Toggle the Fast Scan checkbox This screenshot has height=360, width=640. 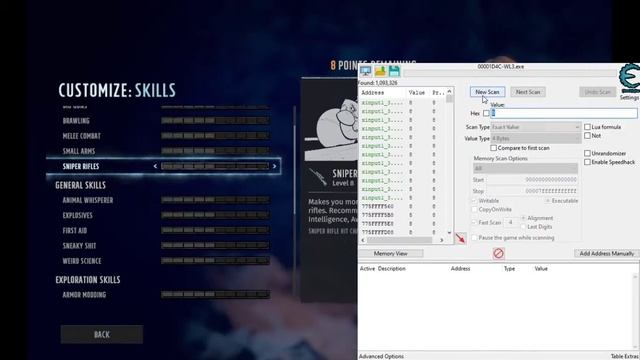(x=474, y=222)
